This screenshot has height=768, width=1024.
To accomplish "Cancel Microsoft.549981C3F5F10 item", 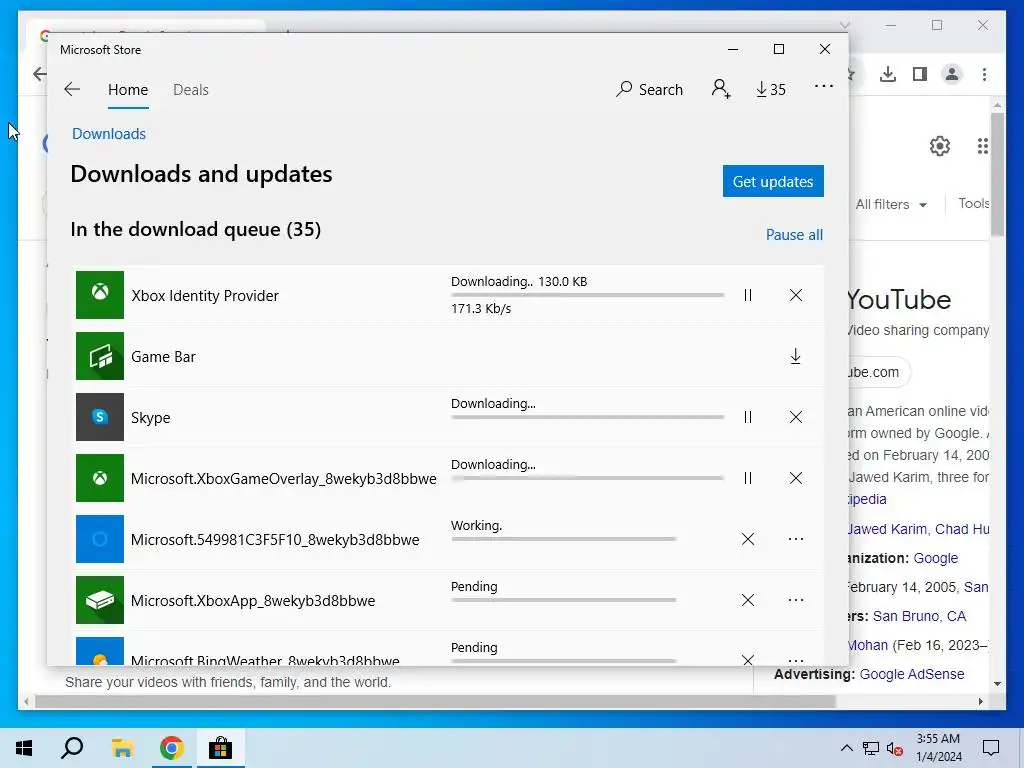I will coord(748,539).
